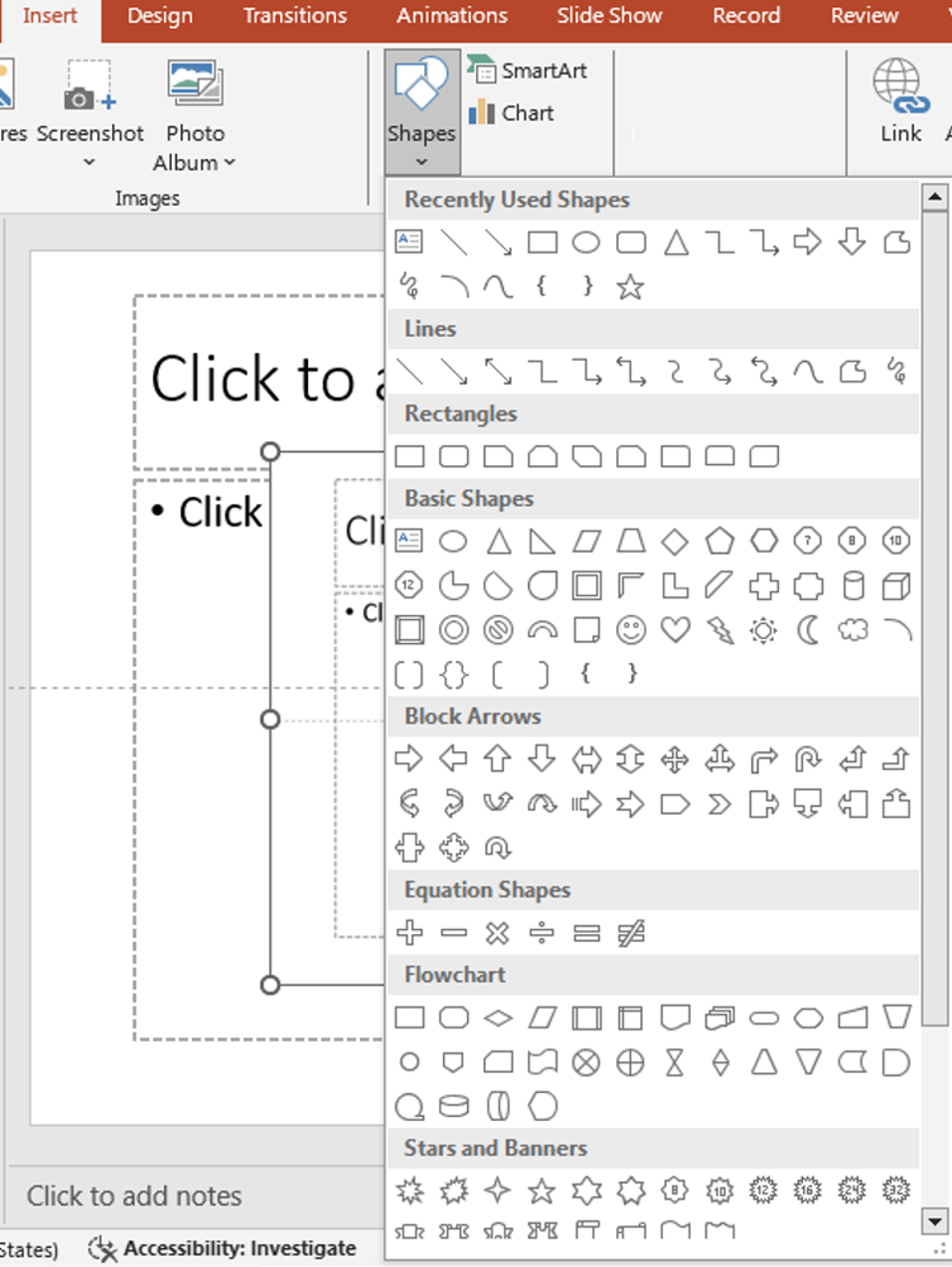Insert a Chart from the ribbon
The image size is (952, 1267).
pyautogui.click(x=512, y=112)
